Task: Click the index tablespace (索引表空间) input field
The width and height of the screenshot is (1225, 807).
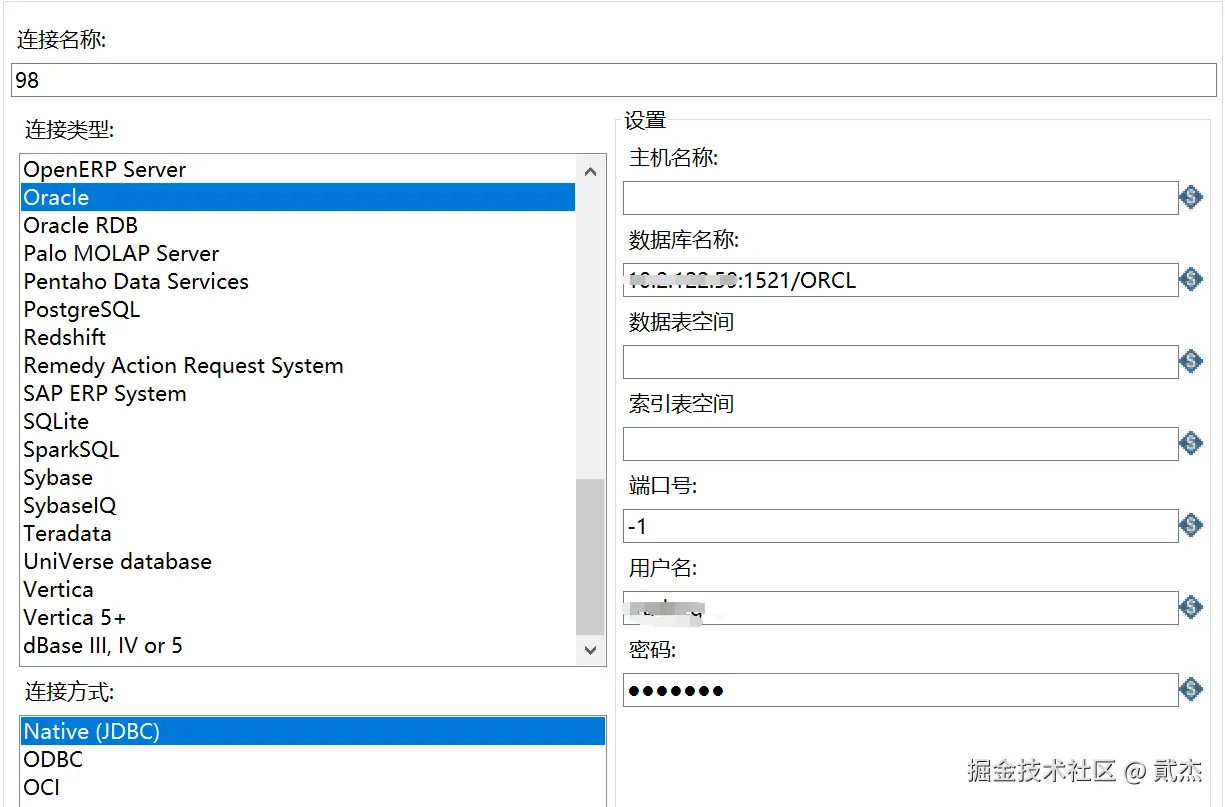Action: tap(900, 444)
